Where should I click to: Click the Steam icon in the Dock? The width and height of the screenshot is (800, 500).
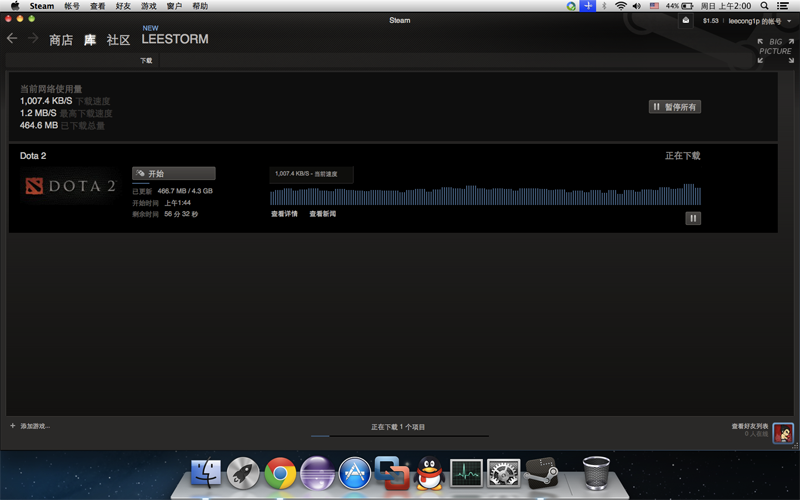coord(541,473)
